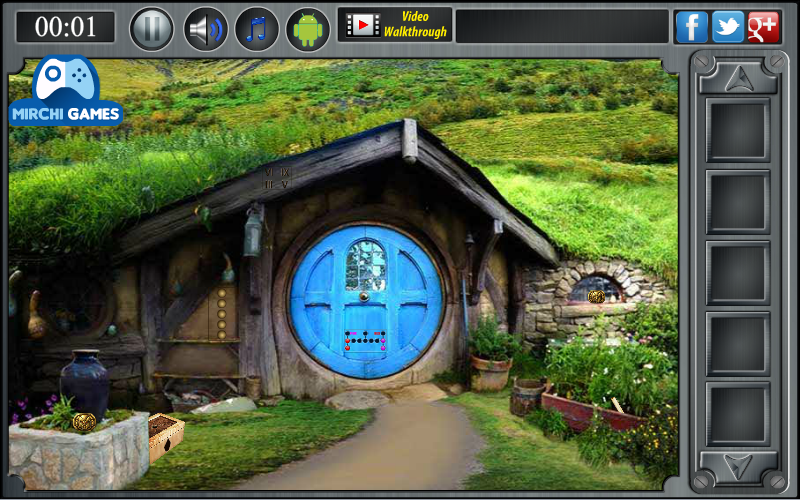Click the brass doorknob on blue door
The width and height of the screenshot is (800, 500).
point(364,296)
